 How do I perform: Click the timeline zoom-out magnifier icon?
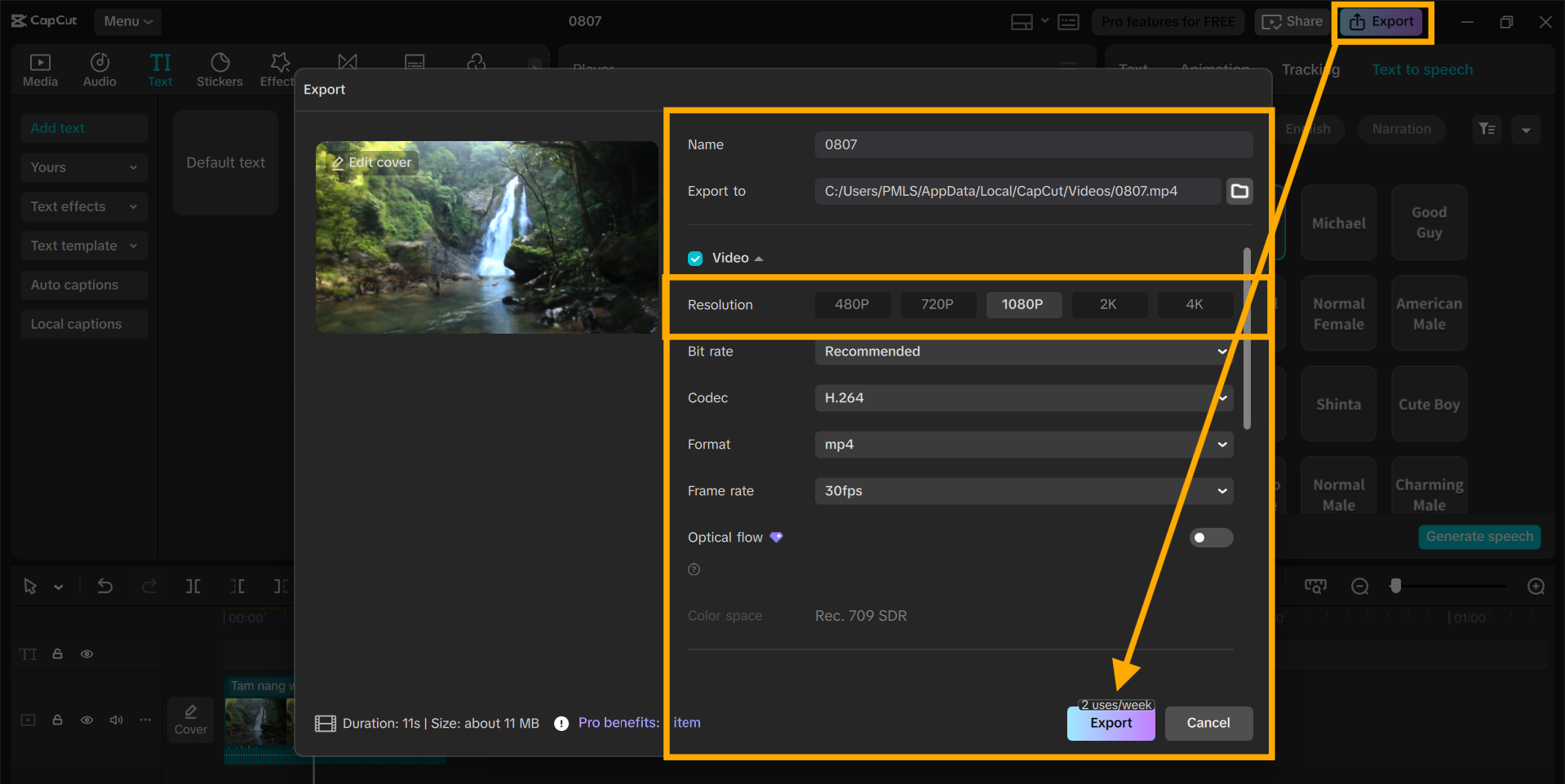click(1359, 587)
